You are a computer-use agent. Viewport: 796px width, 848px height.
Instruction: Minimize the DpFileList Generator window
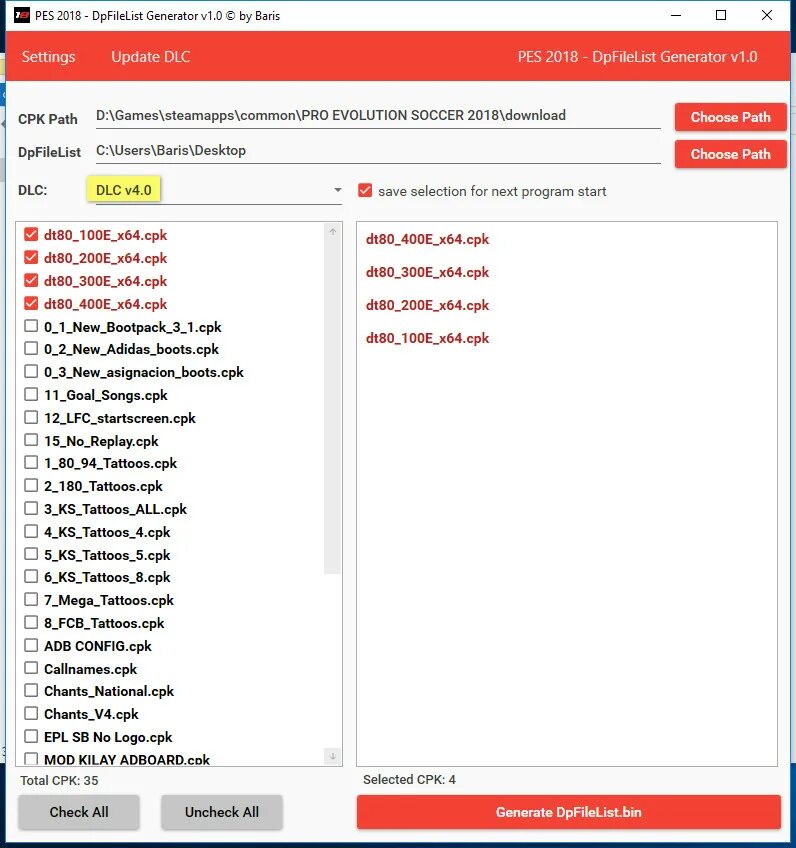(675, 15)
